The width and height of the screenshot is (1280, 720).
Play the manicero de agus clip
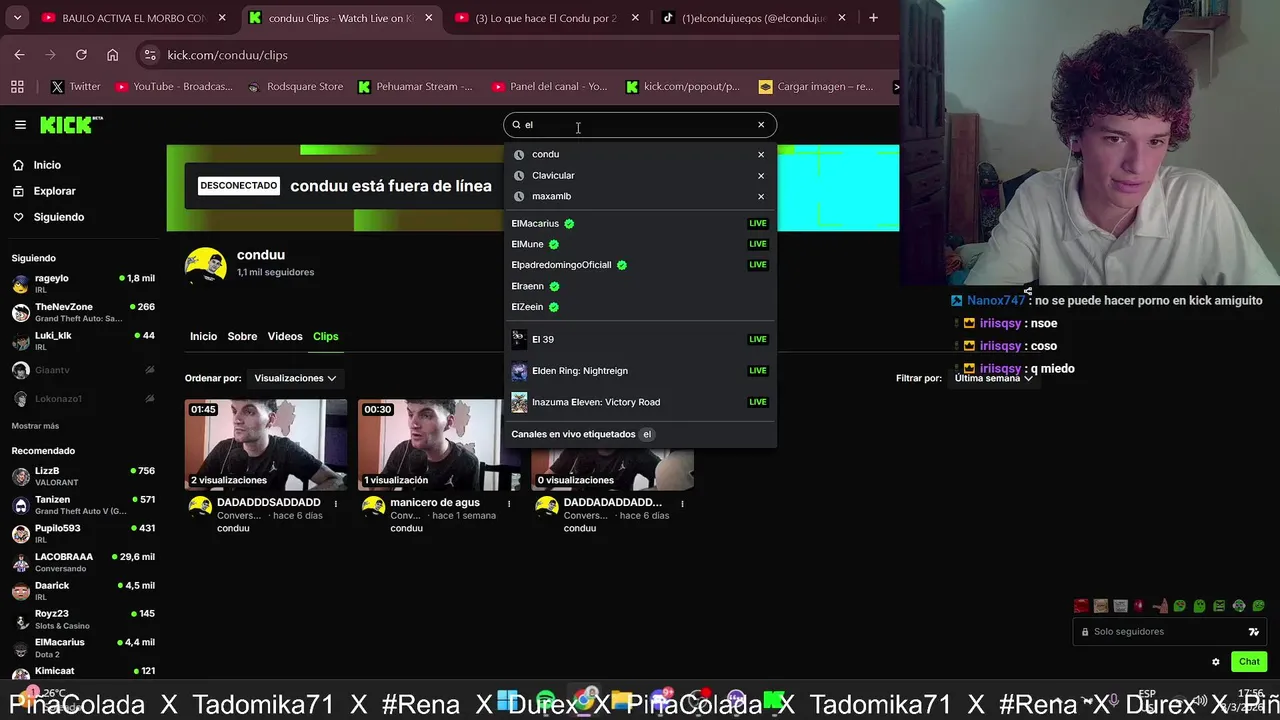(x=439, y=445)
